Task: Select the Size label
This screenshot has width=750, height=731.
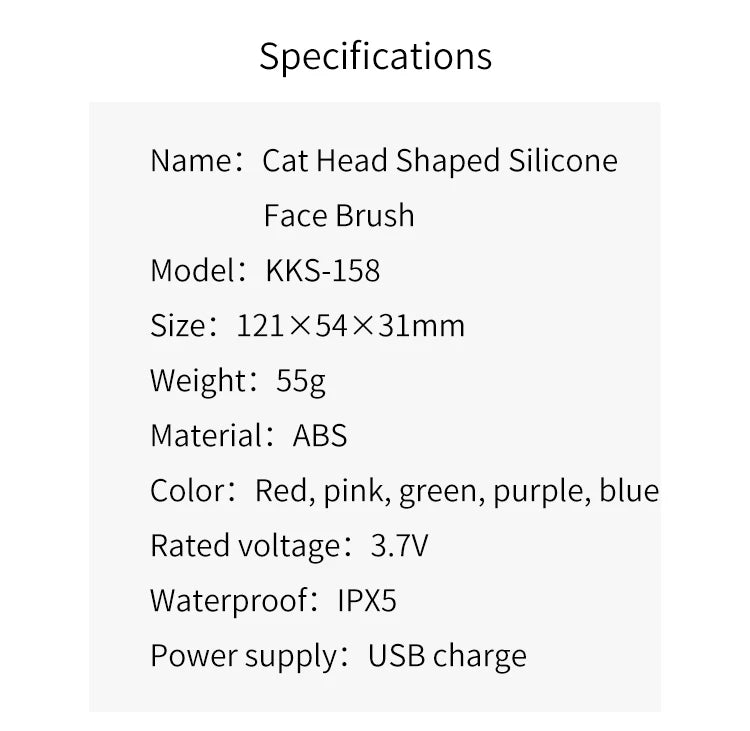Action: 179,326
